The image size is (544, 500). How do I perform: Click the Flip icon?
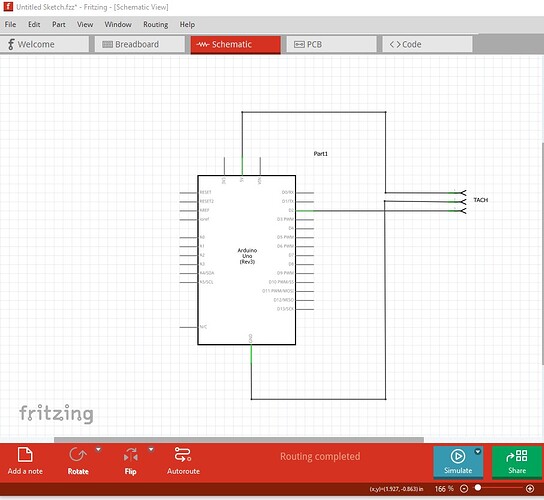[130, 455]
